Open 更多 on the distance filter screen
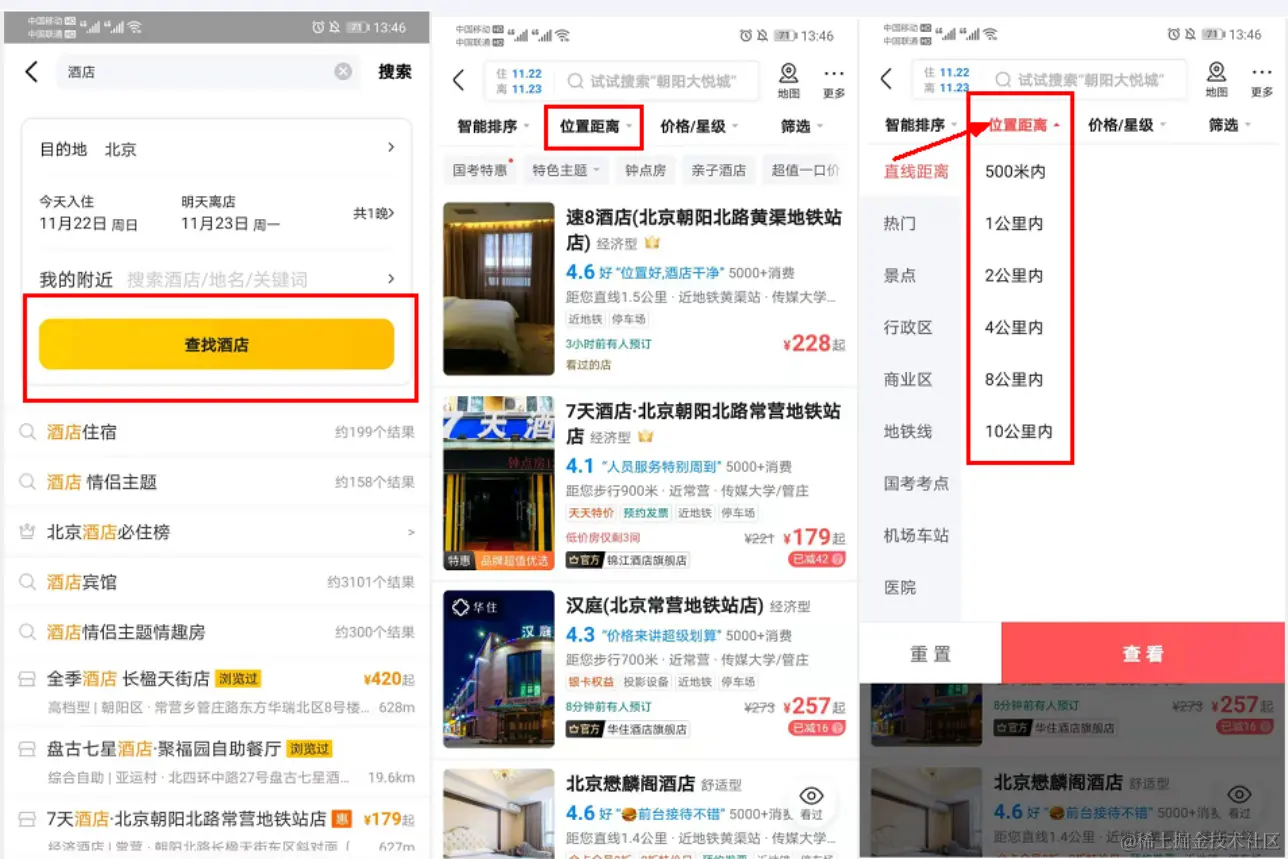The image size is (1288, 859). tap(1261, 80)
